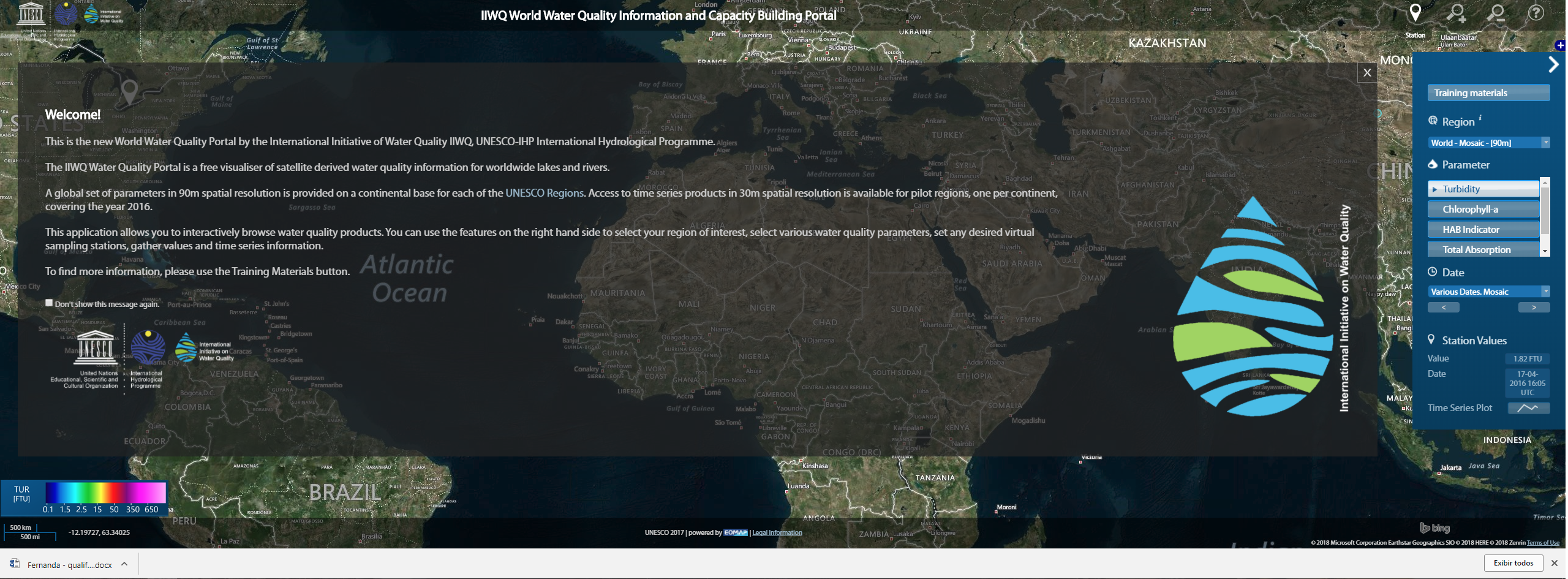Open the Various Dates Mosaic dropdown
1568x579 pixels.
point(1488,292)
